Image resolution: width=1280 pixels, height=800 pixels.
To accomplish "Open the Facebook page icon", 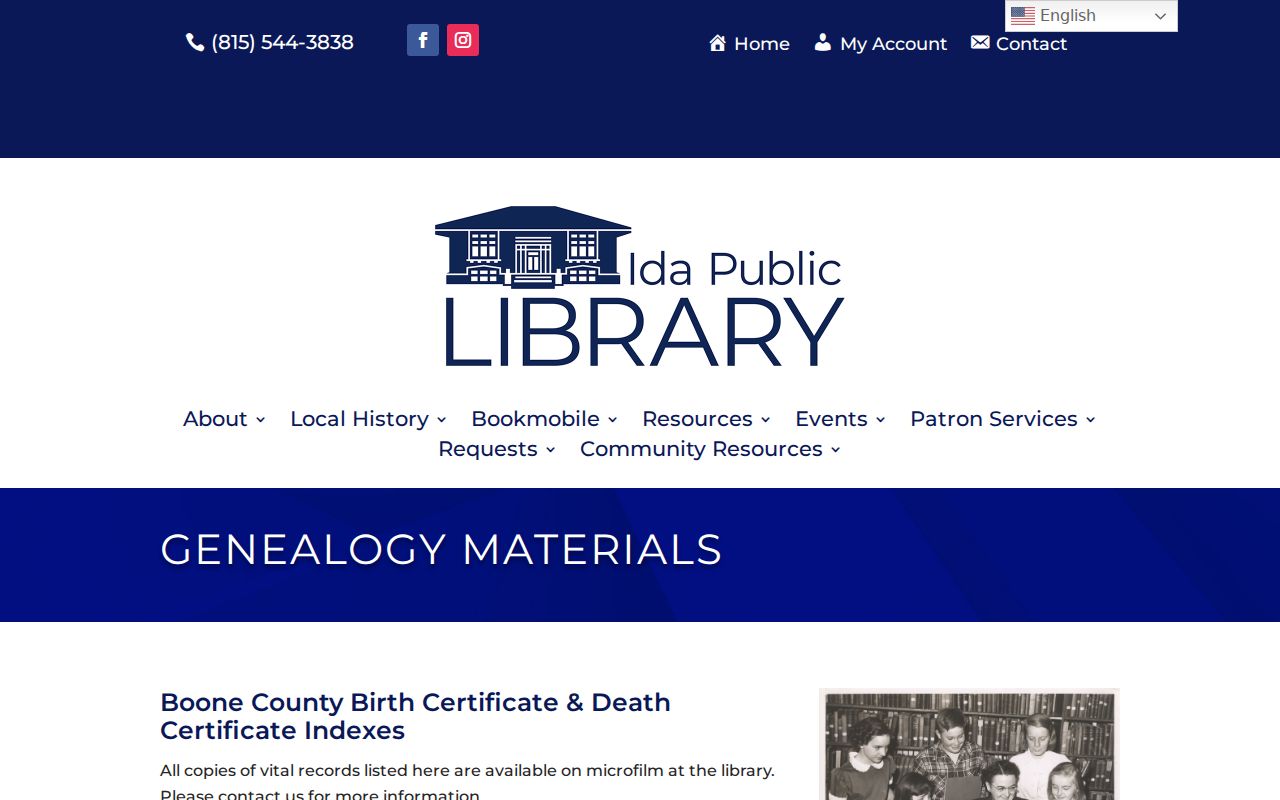I will [423, 40].
